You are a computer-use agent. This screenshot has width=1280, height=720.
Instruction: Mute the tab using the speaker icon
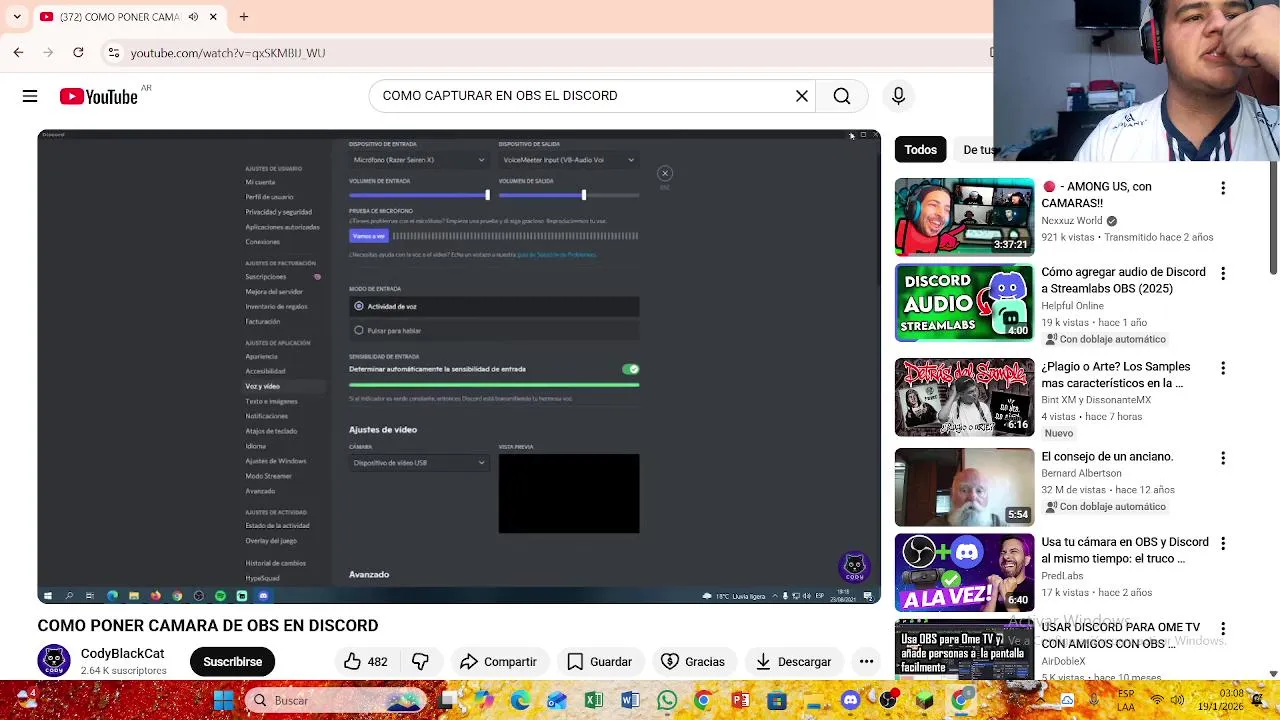193,17
